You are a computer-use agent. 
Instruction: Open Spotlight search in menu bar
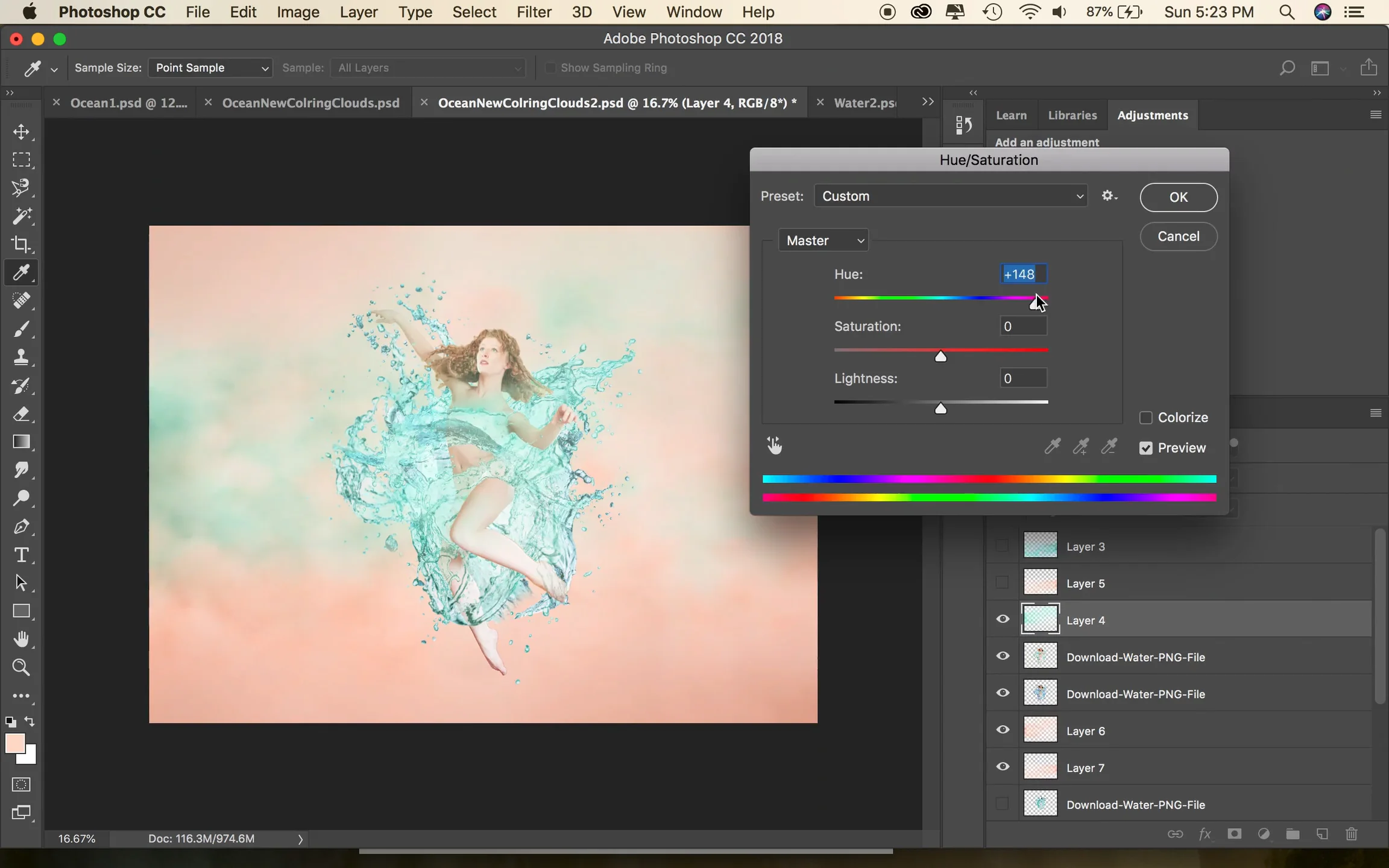pos(1287,12)
